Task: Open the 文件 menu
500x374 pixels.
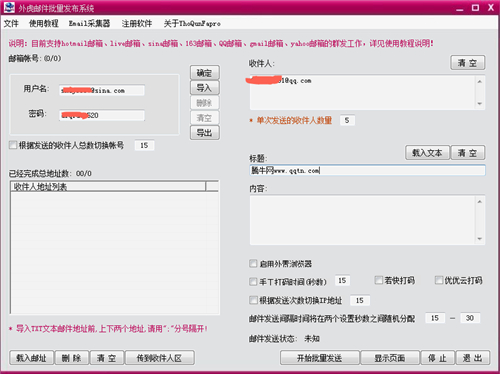Action: click(x=11, y=23)
